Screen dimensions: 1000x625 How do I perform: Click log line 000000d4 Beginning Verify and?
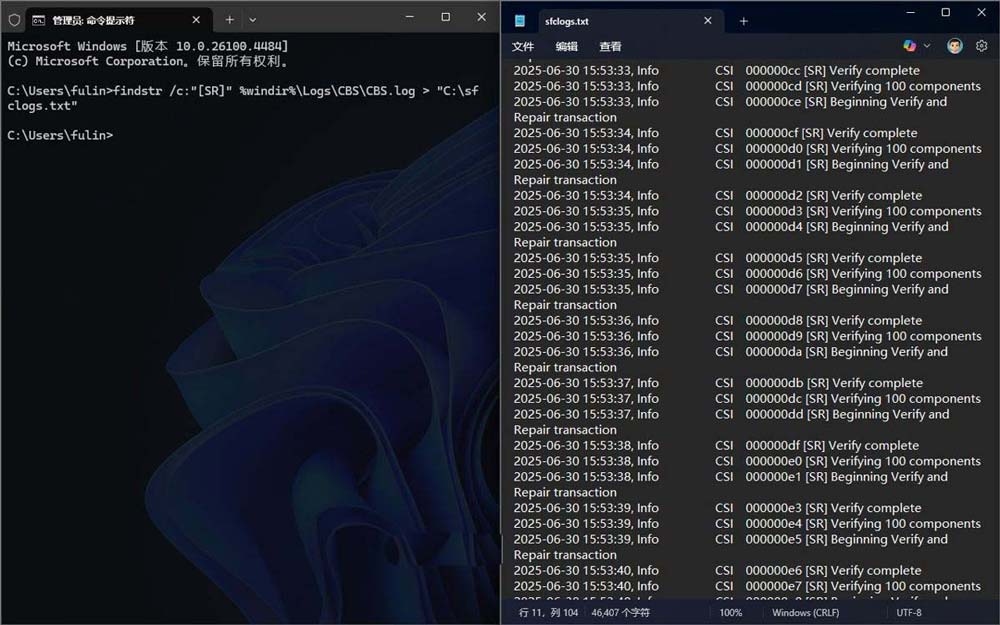732,227
